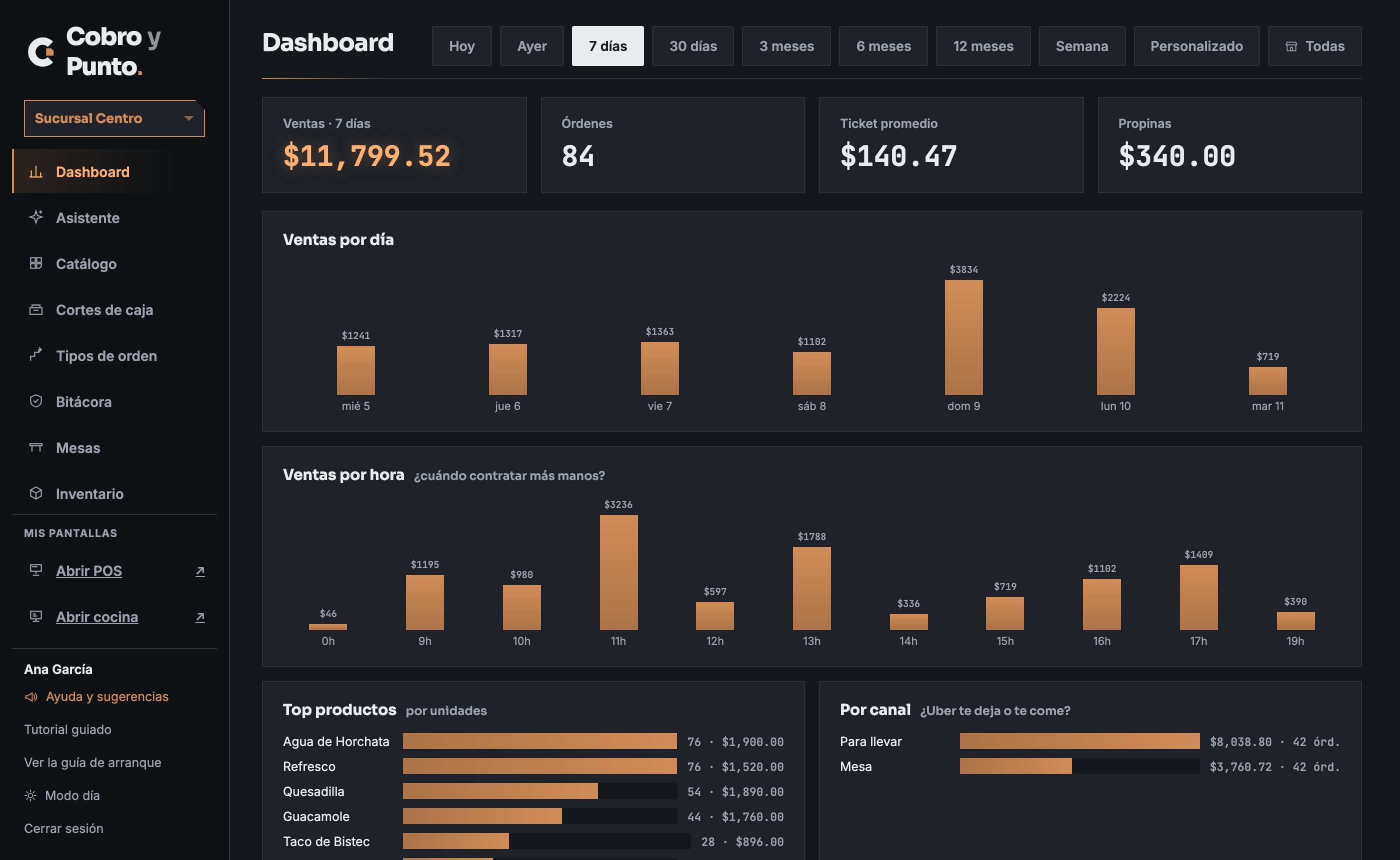Image resolution: width=1400 pixels, height=860 pixels.
Task: Open the Sucursal Centro branch dropdown
Action: [x=114, y=118]
